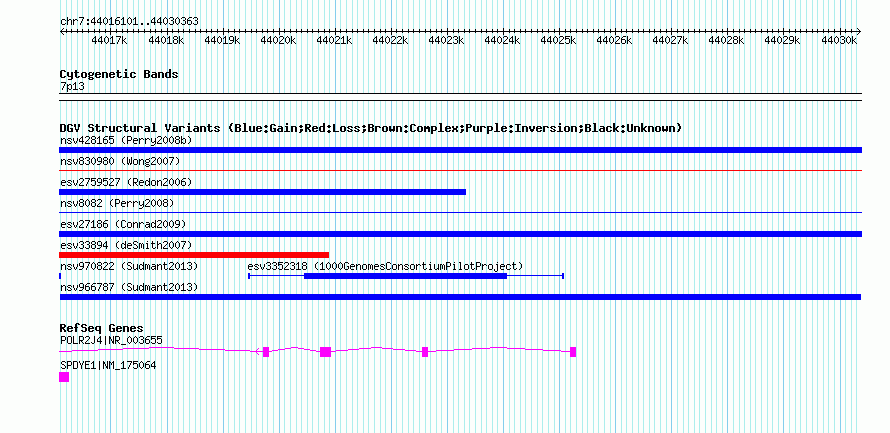Click the 44020k ruler tick label
This screenshot has height=433, width=890.
click(278, 41)
